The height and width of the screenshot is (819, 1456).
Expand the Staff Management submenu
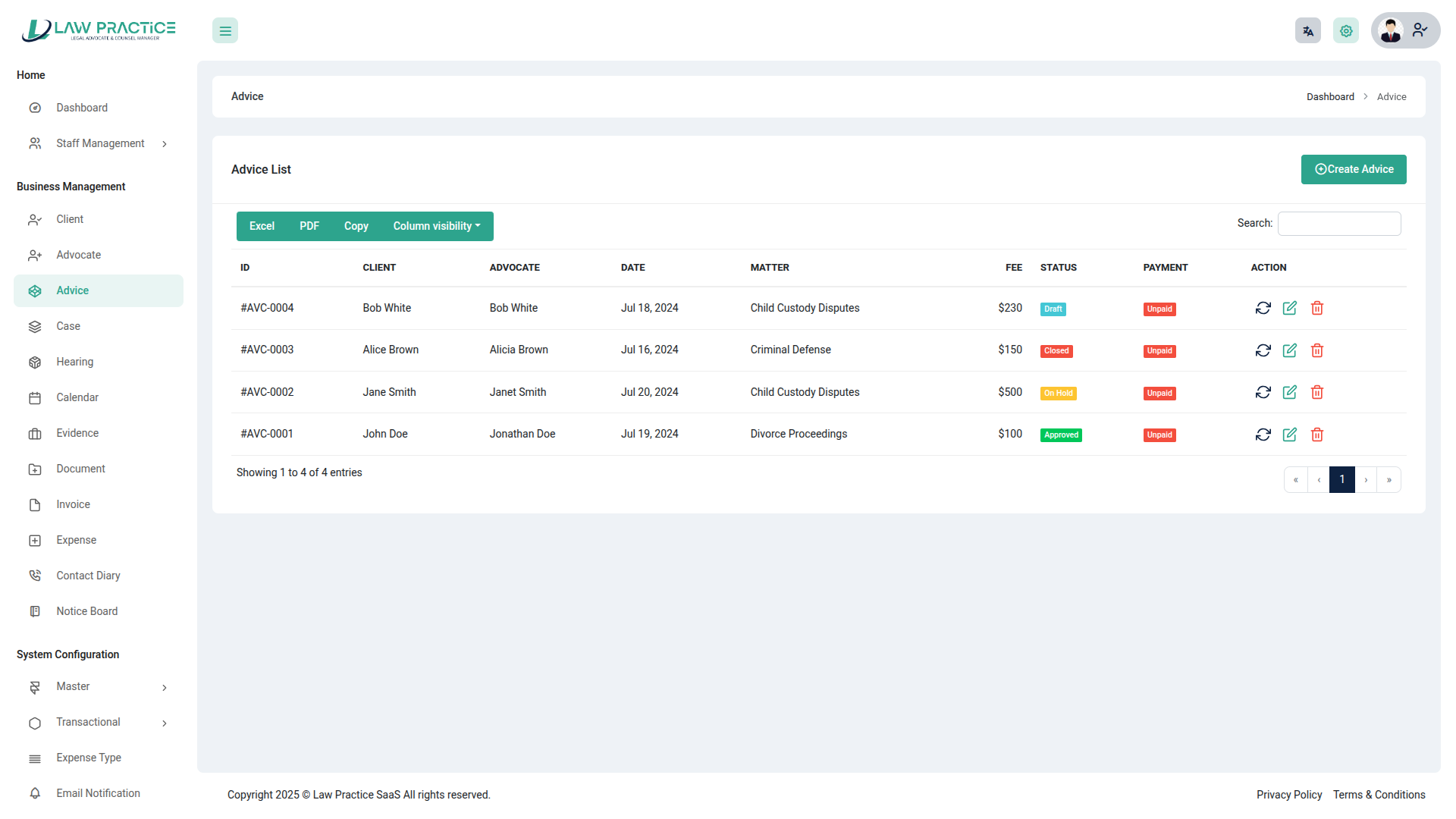tap(99, 143)
